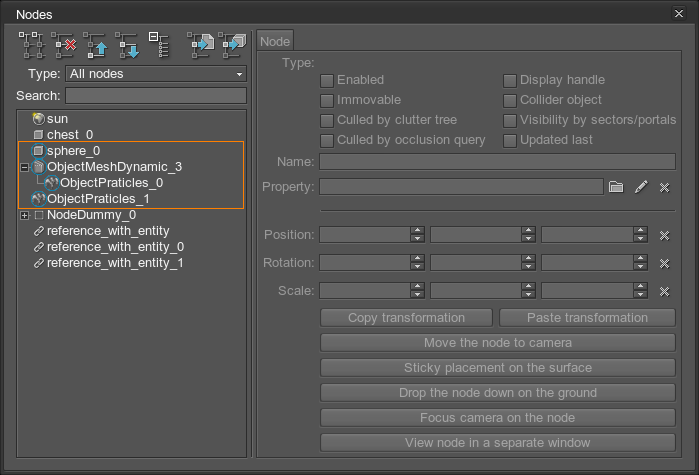Clear the Rotation values with X icon
Image resolution: width=699 pixels, height=475 pixels.
[664, 263]
